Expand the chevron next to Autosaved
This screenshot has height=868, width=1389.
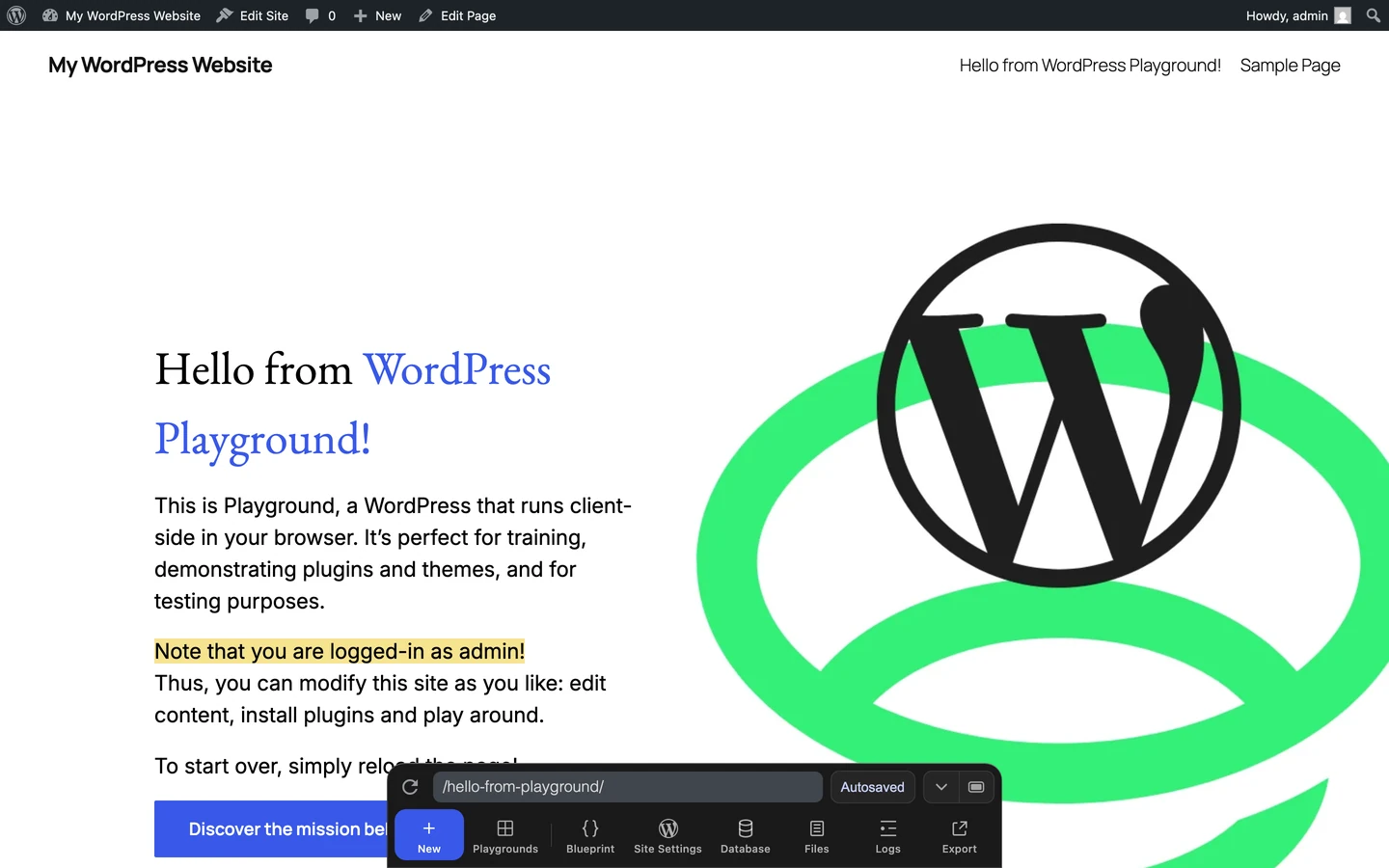[941, 787]
